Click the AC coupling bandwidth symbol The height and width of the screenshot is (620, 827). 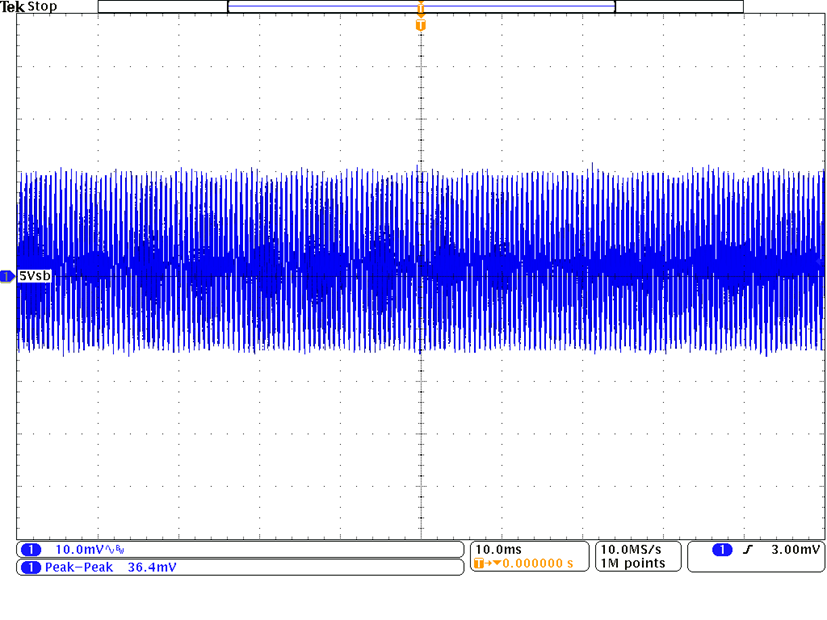117,550
